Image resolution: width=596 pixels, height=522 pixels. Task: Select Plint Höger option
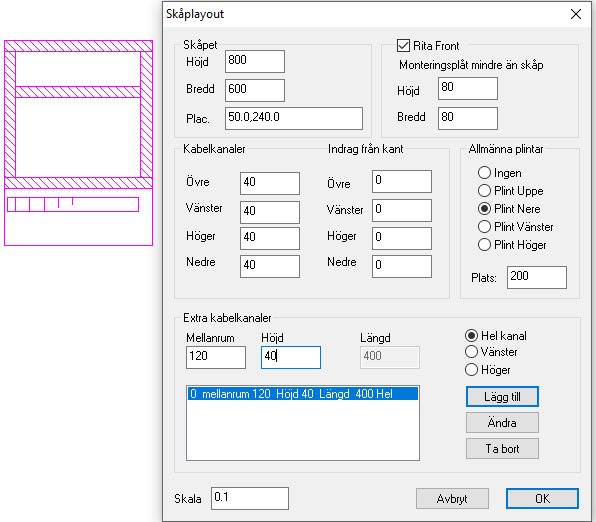click(484, 244)
